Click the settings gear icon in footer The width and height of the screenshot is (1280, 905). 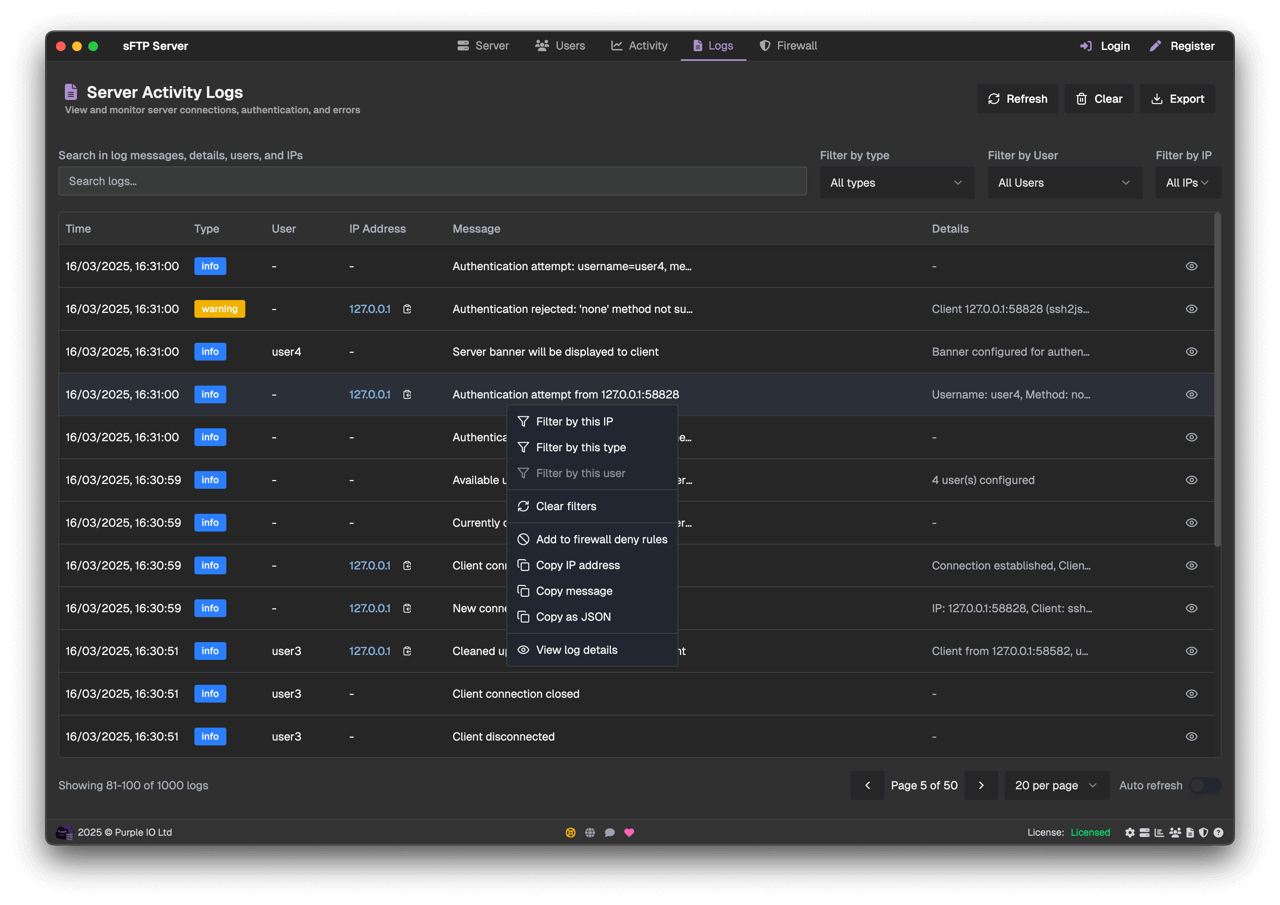click(1130, 832)
